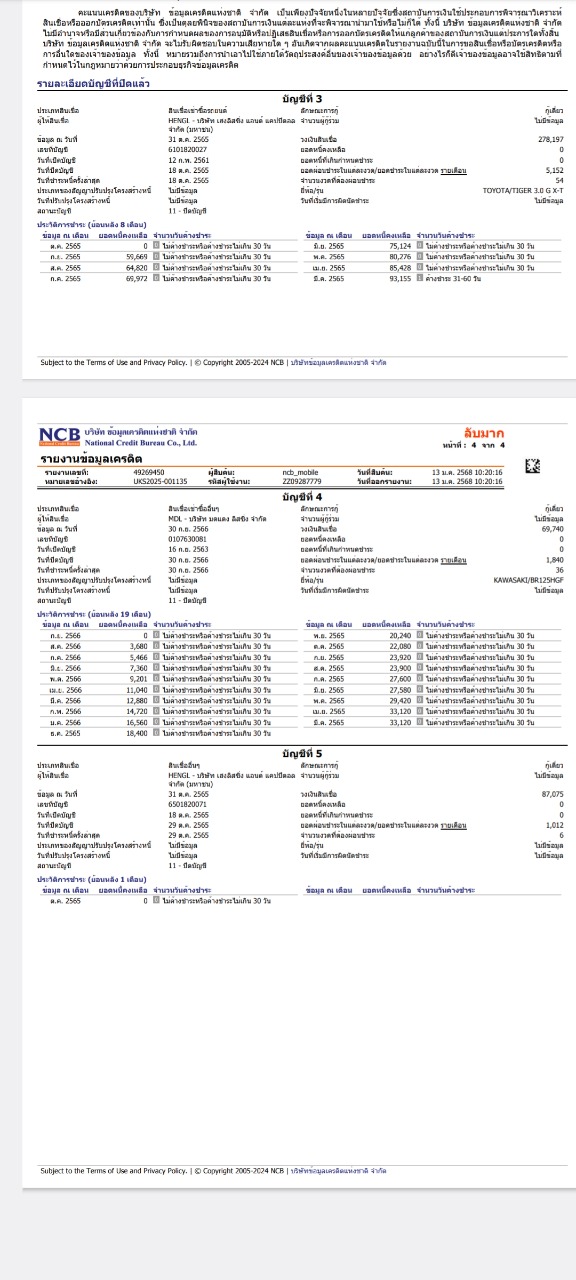
Task: Click status square beside 14,720 balance
Action: [156, 711]
